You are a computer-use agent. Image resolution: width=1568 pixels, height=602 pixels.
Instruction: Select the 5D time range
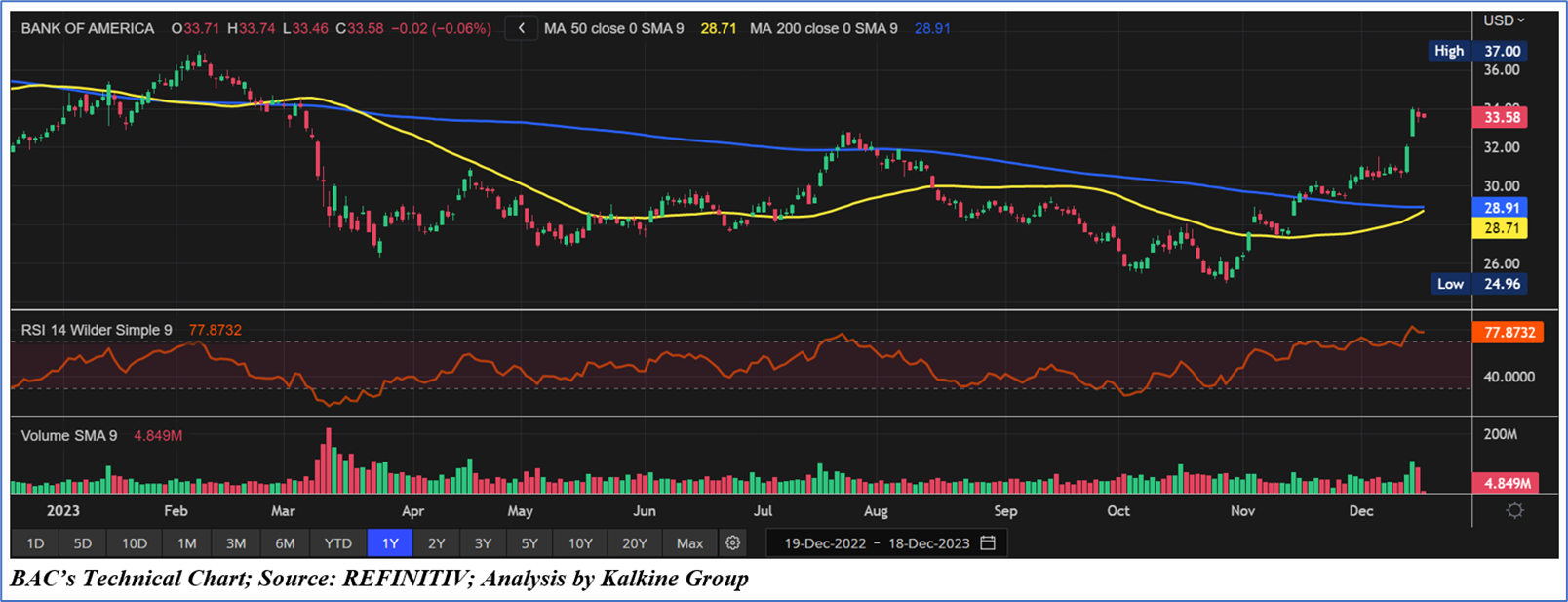coord(83,543)
